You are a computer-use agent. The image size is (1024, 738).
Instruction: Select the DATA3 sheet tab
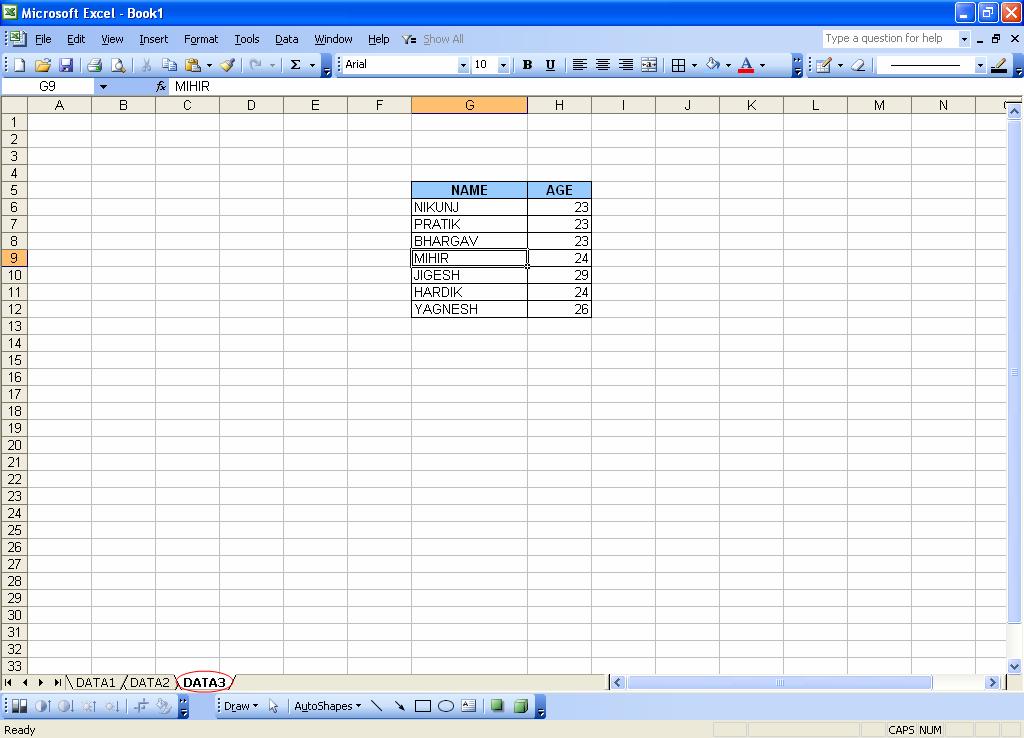coord(204,682)
